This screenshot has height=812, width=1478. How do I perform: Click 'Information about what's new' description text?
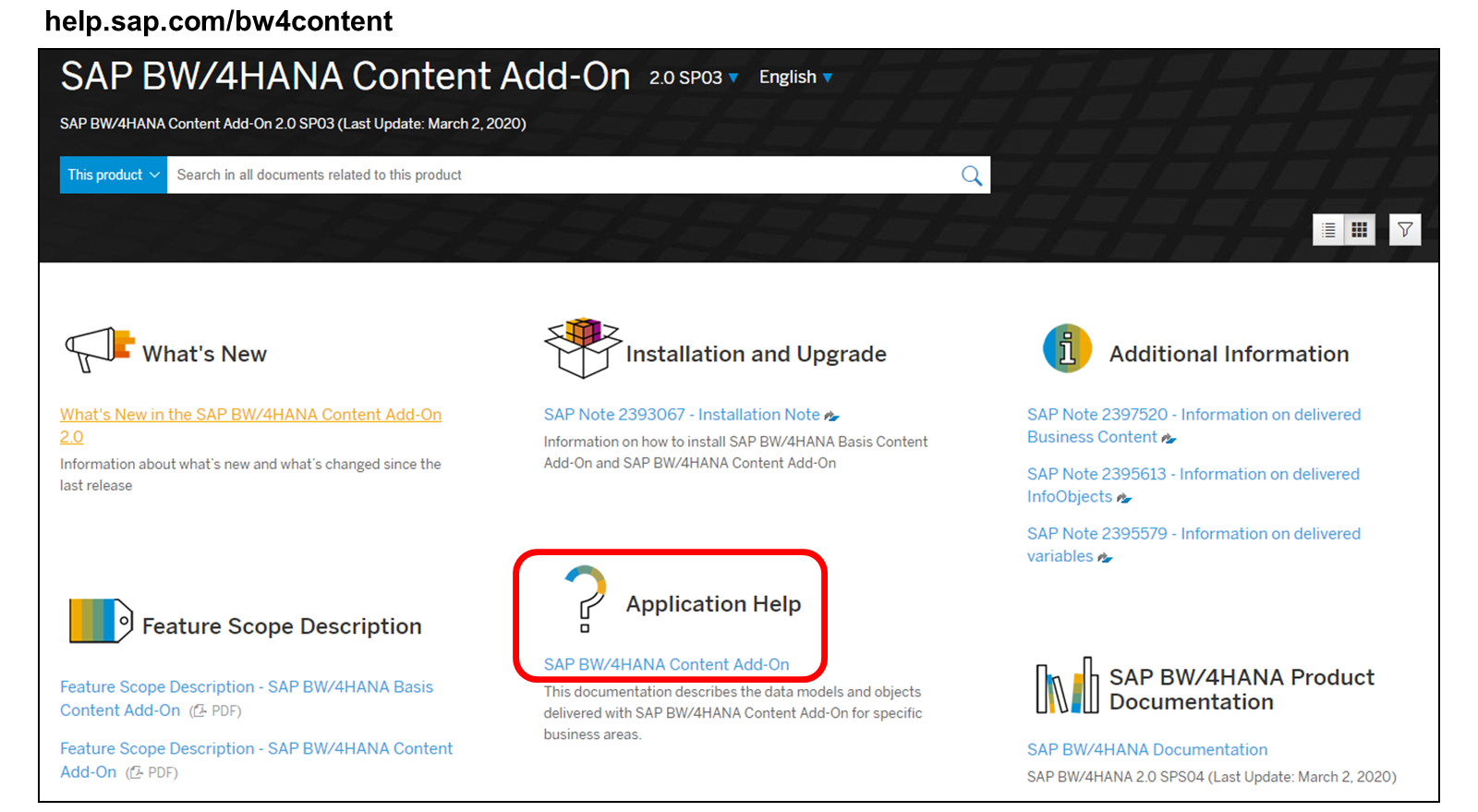(x=250, y=475)
